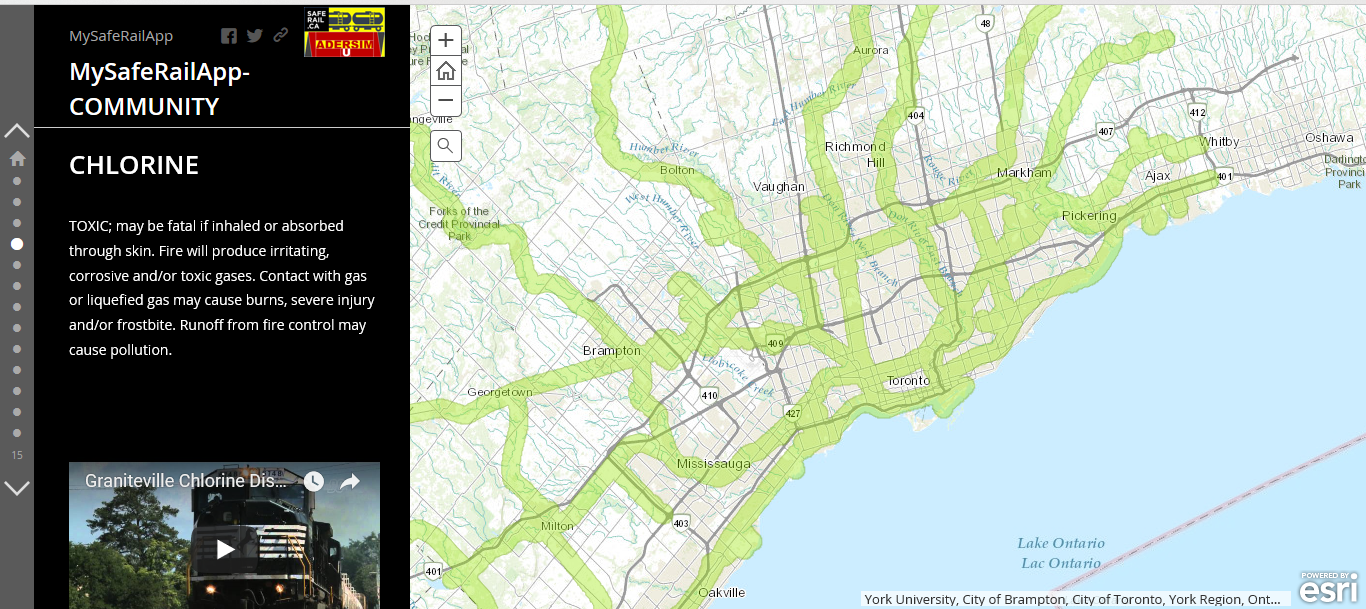Click the Highway 48 shield
Image resolution: width=1366 pixels, height=609 pixels.
[986, 23]
